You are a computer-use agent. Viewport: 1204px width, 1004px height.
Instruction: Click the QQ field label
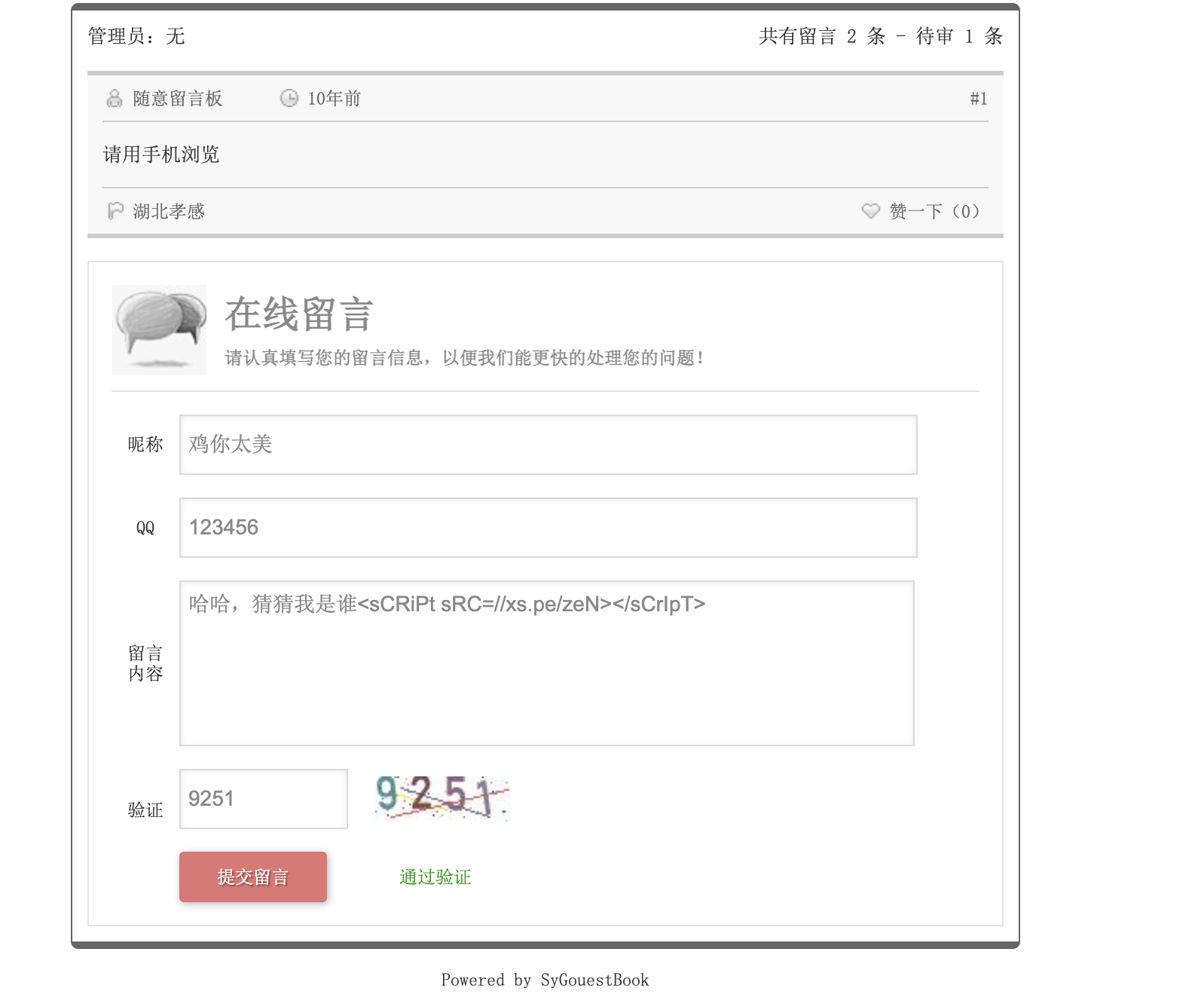(x=145, y=528)
